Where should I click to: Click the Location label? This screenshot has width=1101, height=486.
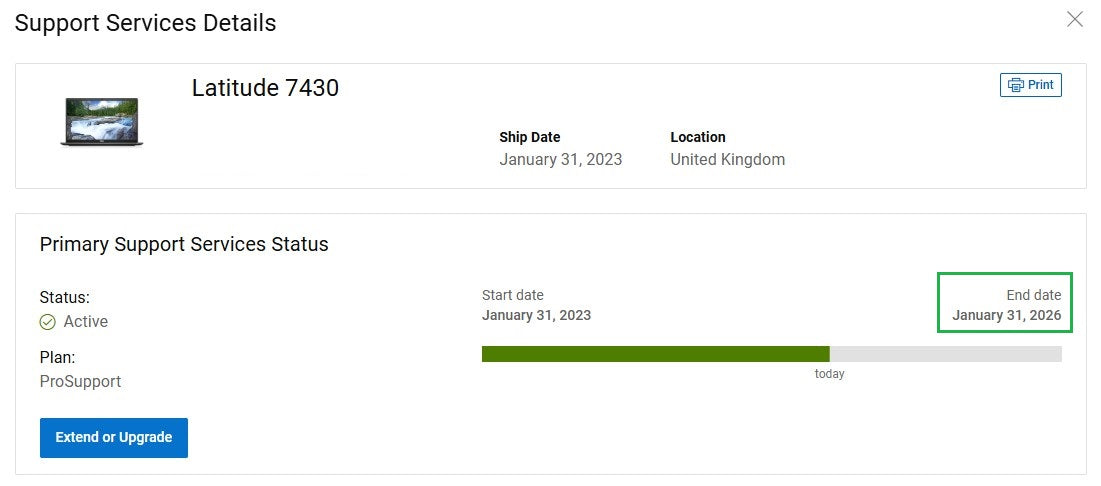point(697,137)
